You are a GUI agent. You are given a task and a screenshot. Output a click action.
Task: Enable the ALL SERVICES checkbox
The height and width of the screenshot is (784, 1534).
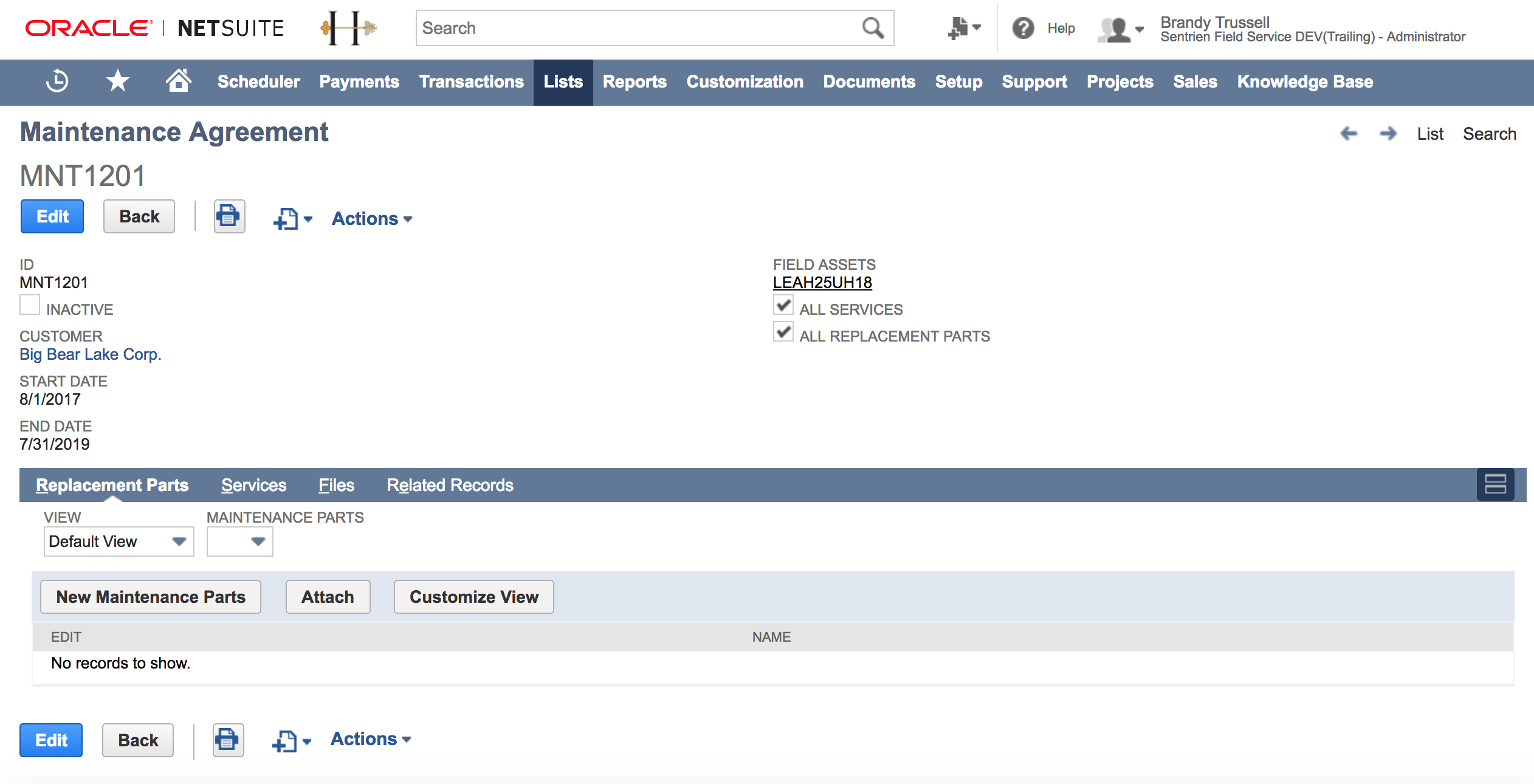coord(784,307)
